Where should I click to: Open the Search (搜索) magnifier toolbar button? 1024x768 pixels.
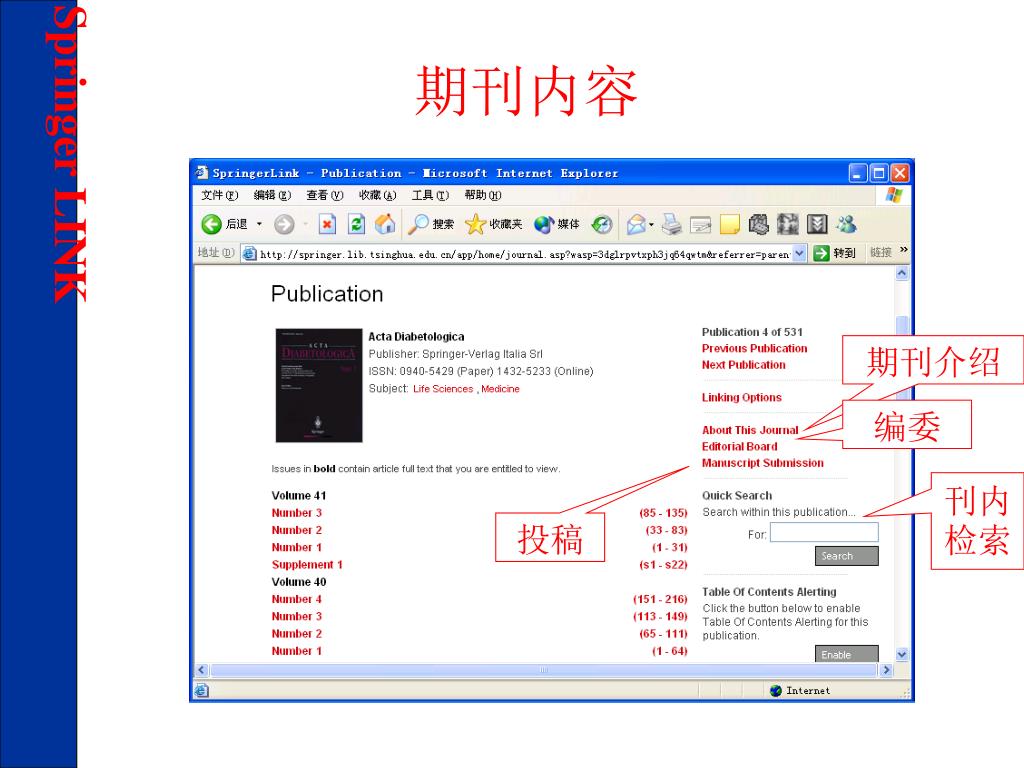click(430, 225)
